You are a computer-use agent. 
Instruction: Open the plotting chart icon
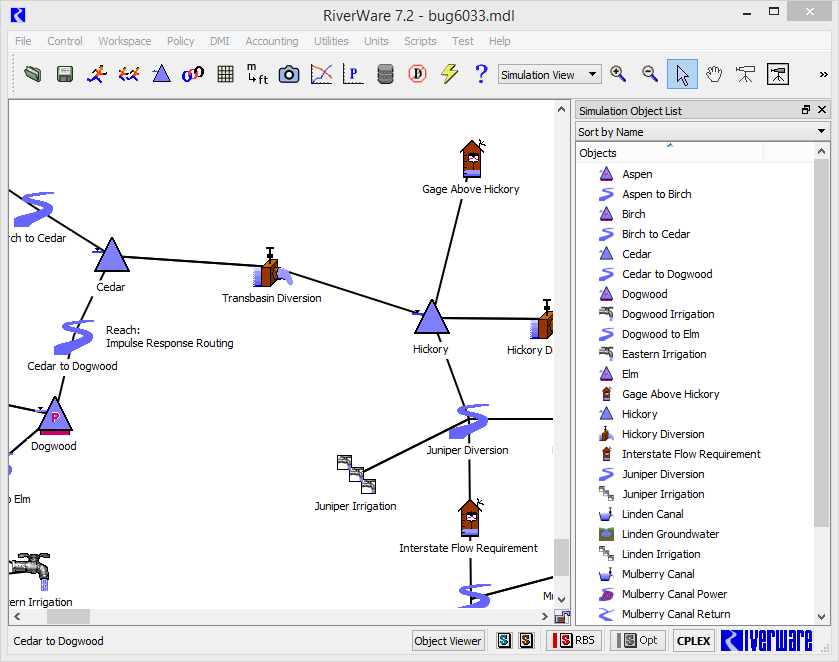click(x=321, y=74)
